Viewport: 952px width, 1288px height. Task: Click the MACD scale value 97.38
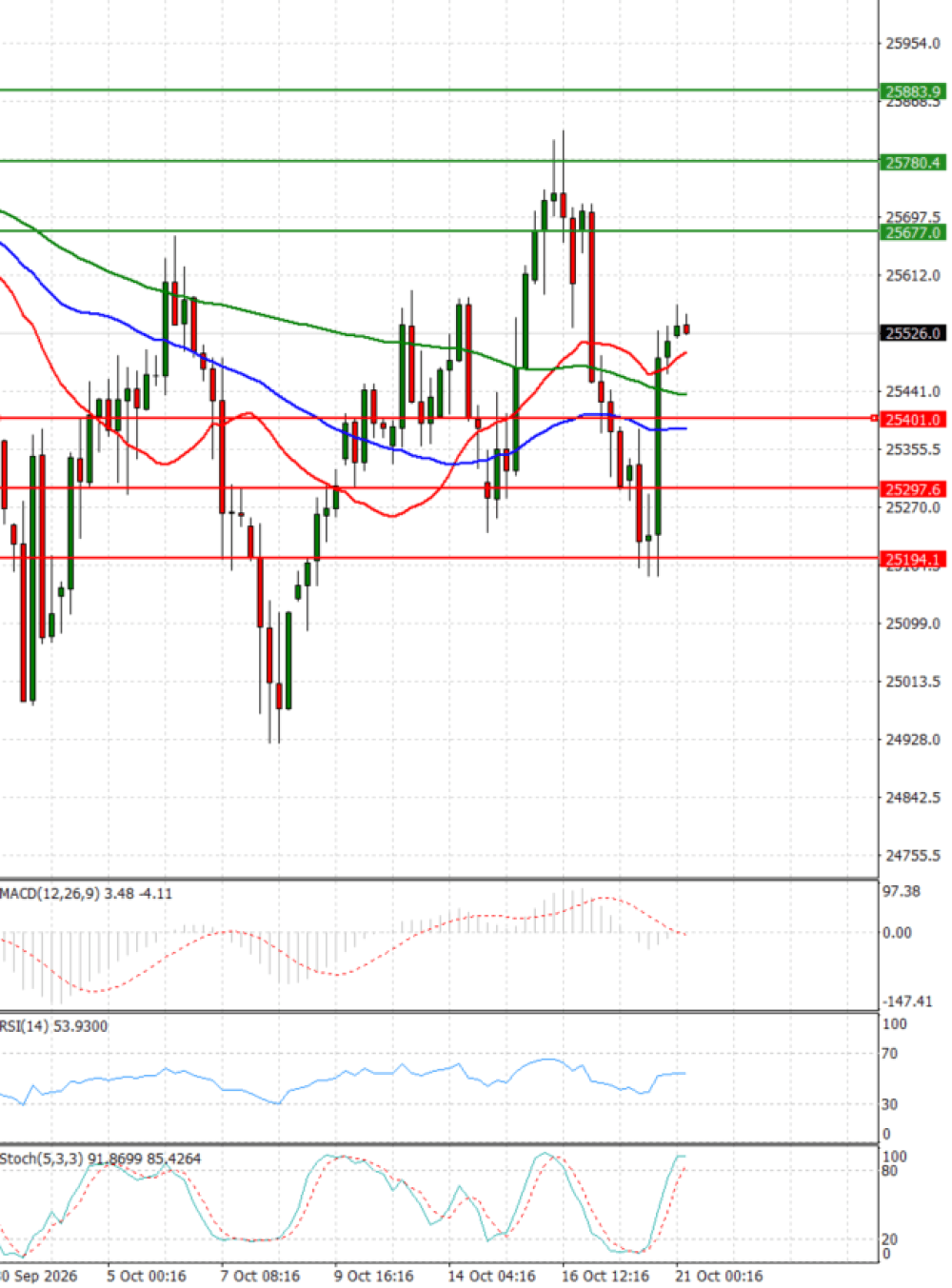[901, 891]
